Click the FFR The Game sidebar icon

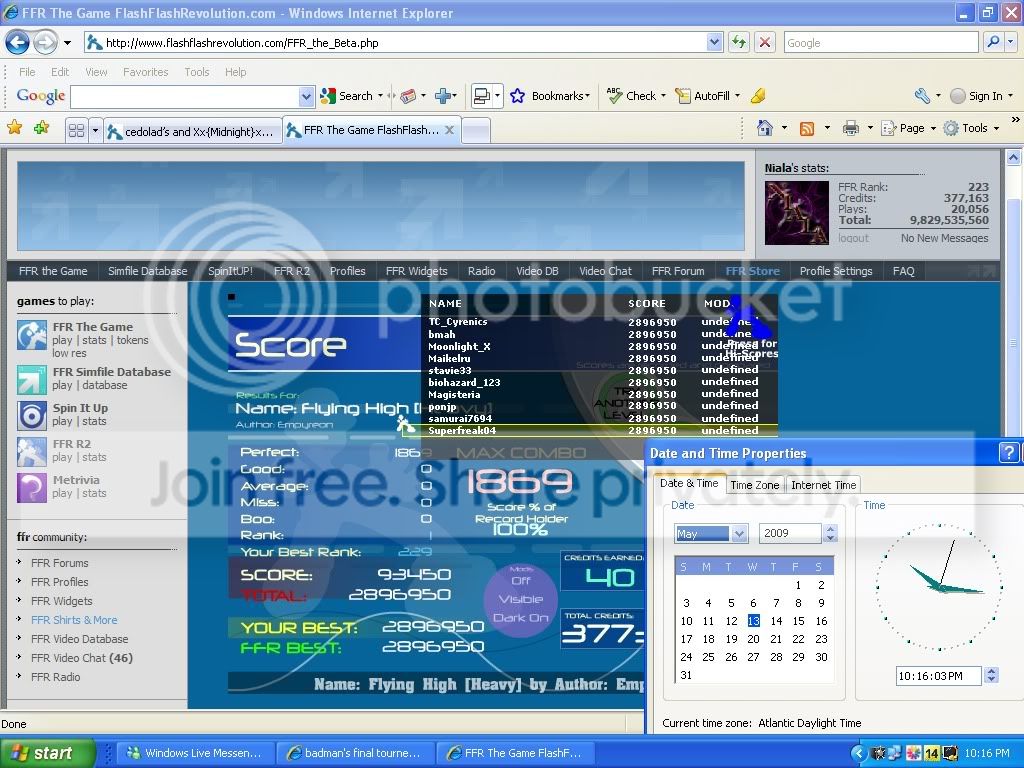tap(32, 335)
